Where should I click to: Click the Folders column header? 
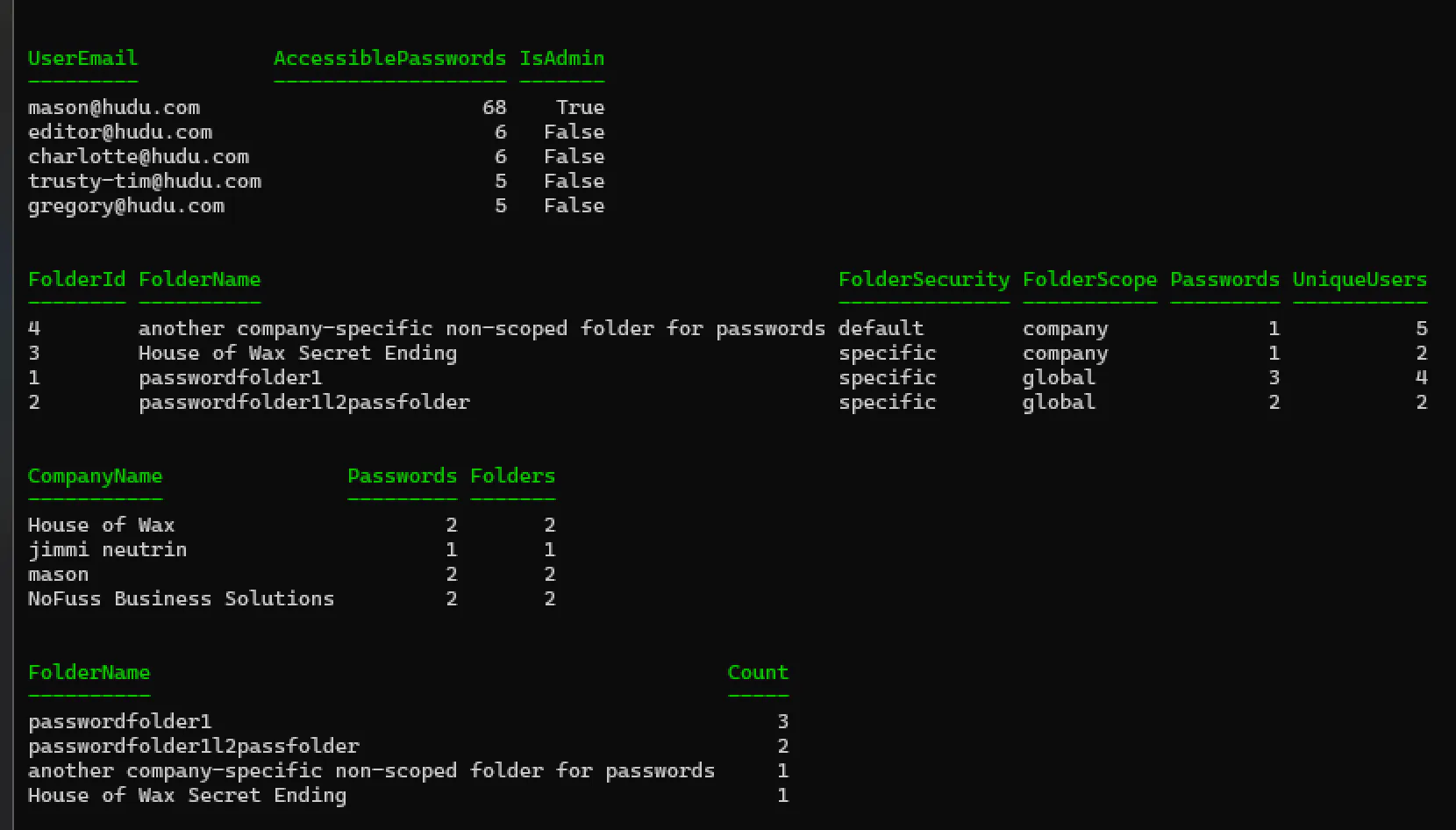coord(512,476)
